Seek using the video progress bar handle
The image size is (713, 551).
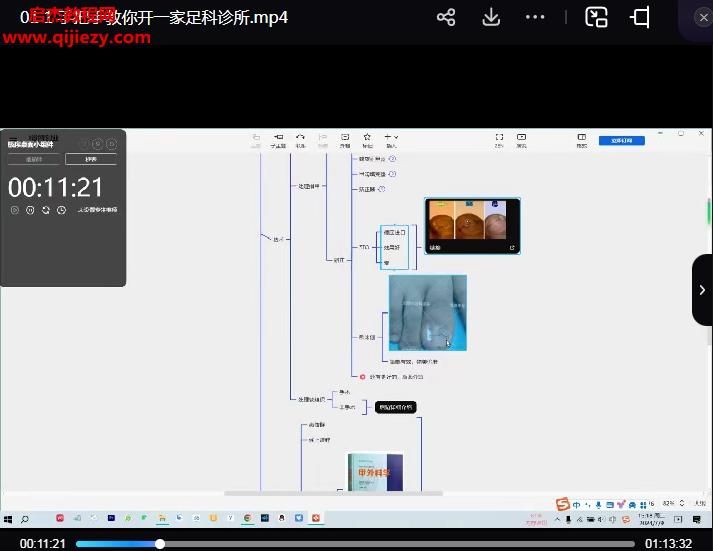tap(160, 544)
